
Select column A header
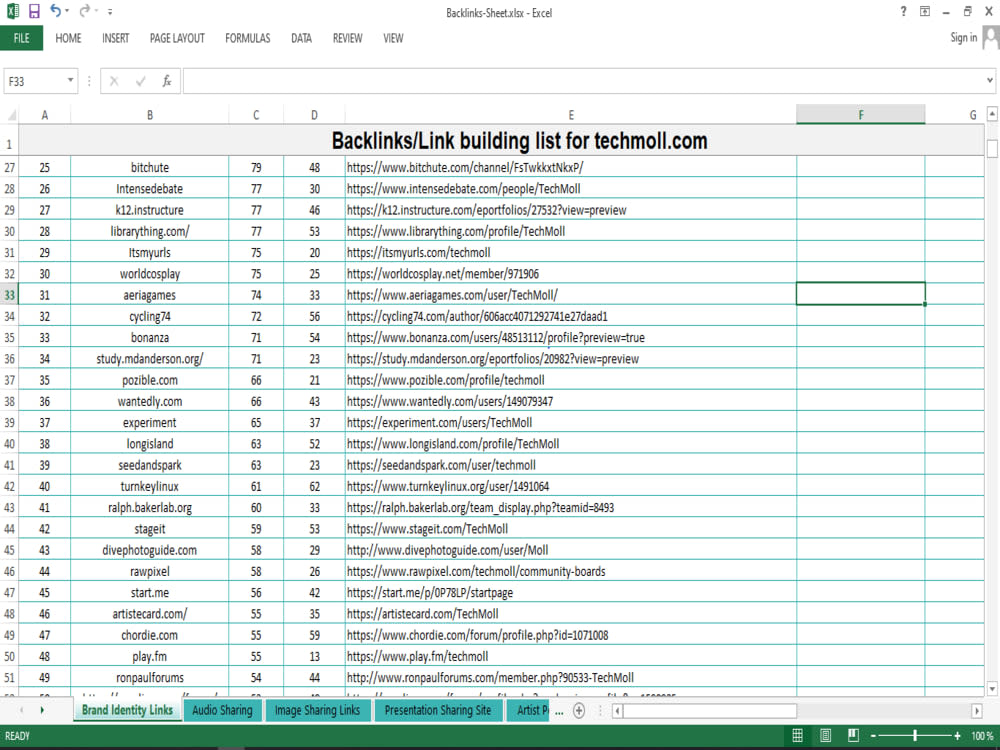click(45, 115)
